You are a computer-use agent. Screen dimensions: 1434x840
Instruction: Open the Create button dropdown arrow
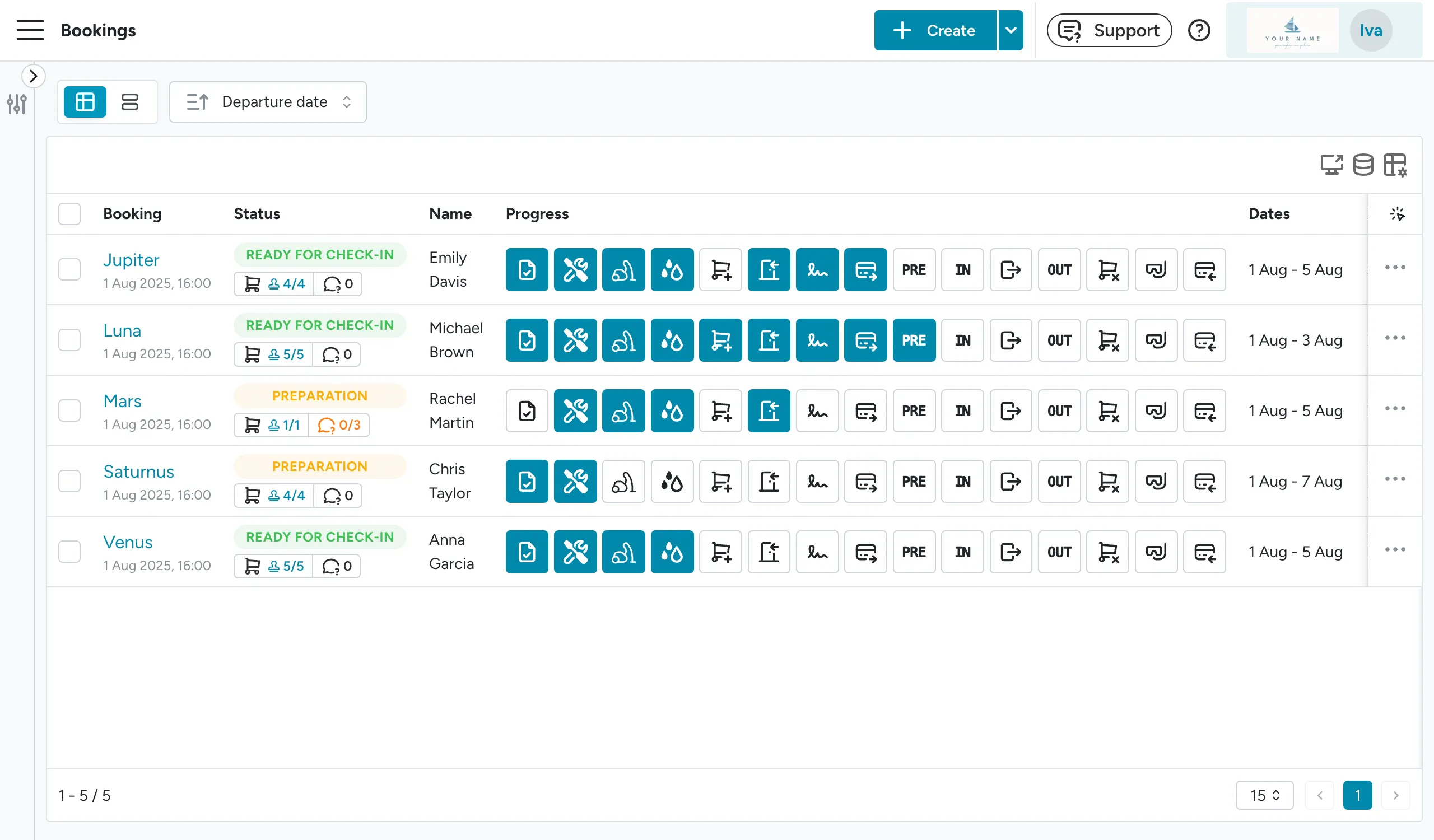coord(1011,30)
